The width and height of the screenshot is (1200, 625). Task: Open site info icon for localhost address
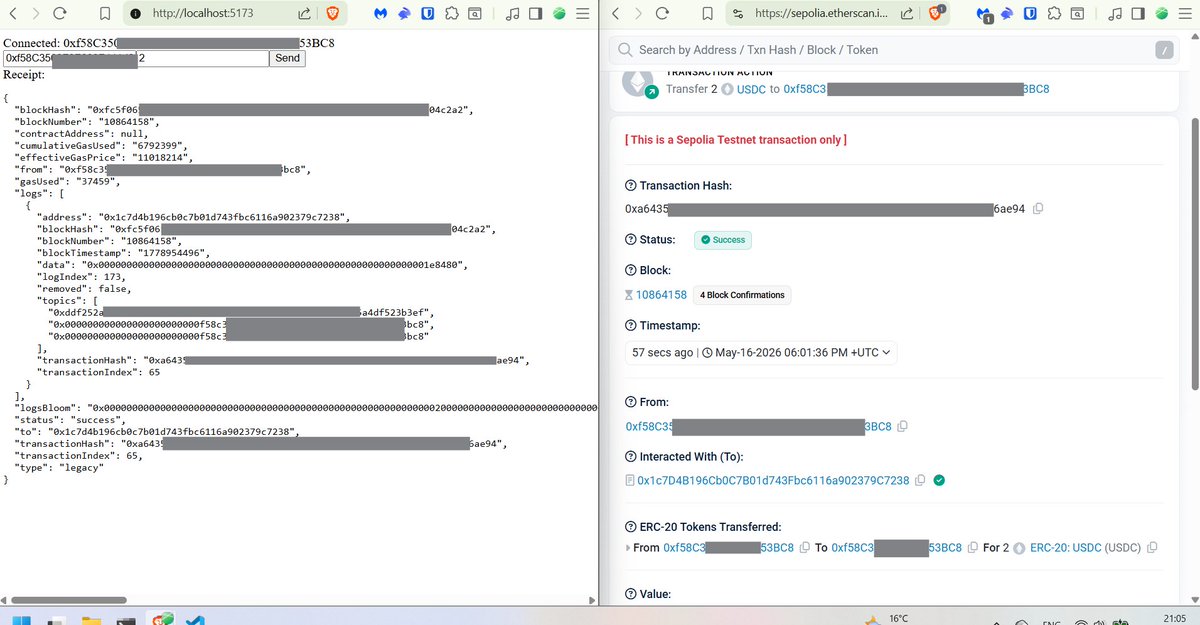tap(135, 14)
